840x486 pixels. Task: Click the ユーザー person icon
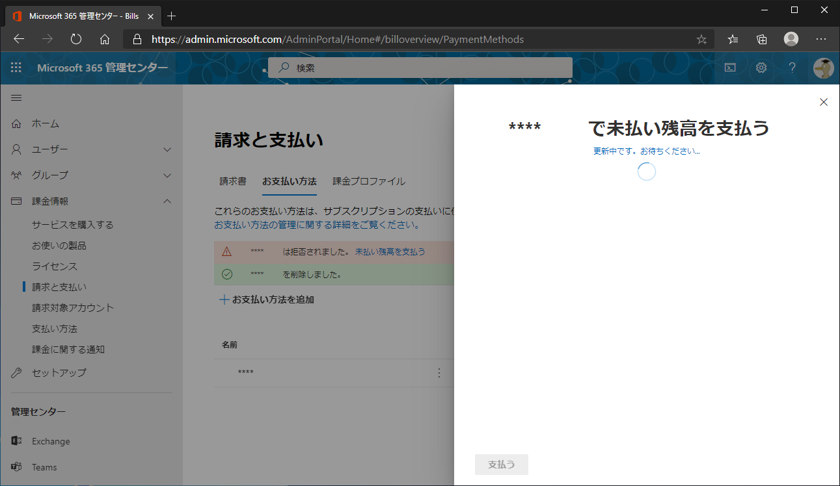[17, 149]
